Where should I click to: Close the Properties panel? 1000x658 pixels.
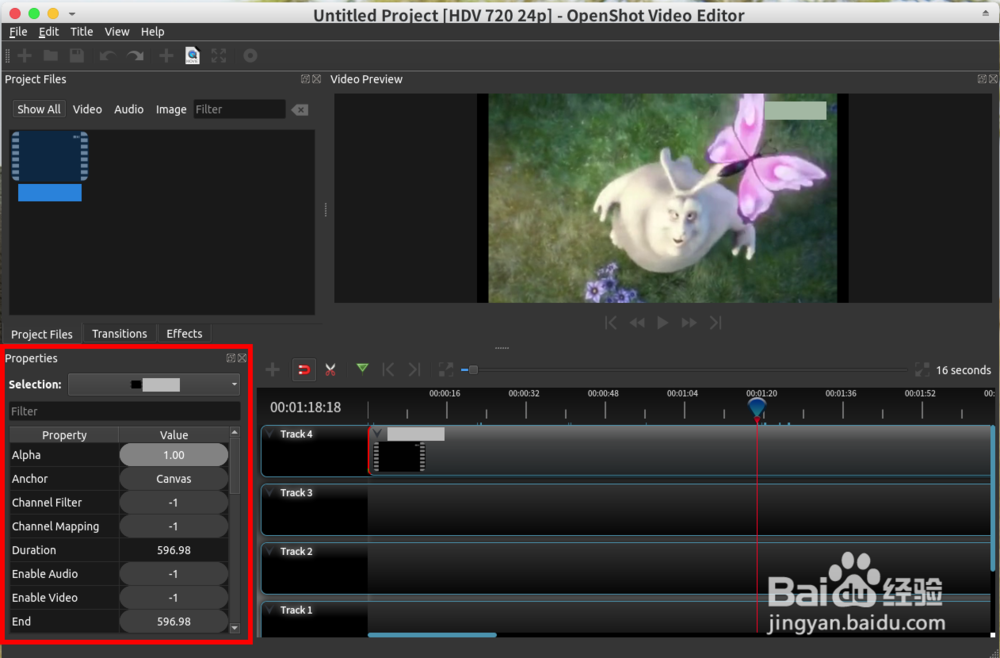pyautogui.click(x=242, y=358)
